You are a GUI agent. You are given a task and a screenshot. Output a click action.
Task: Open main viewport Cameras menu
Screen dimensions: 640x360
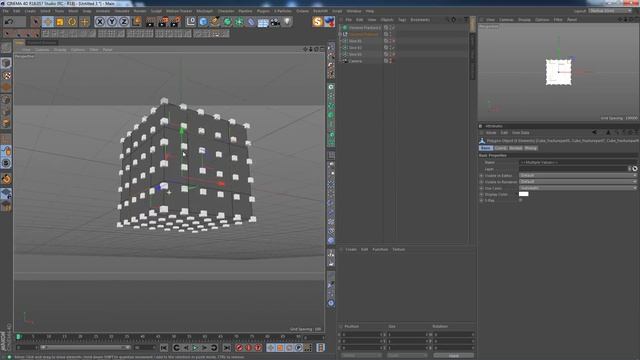42,50
